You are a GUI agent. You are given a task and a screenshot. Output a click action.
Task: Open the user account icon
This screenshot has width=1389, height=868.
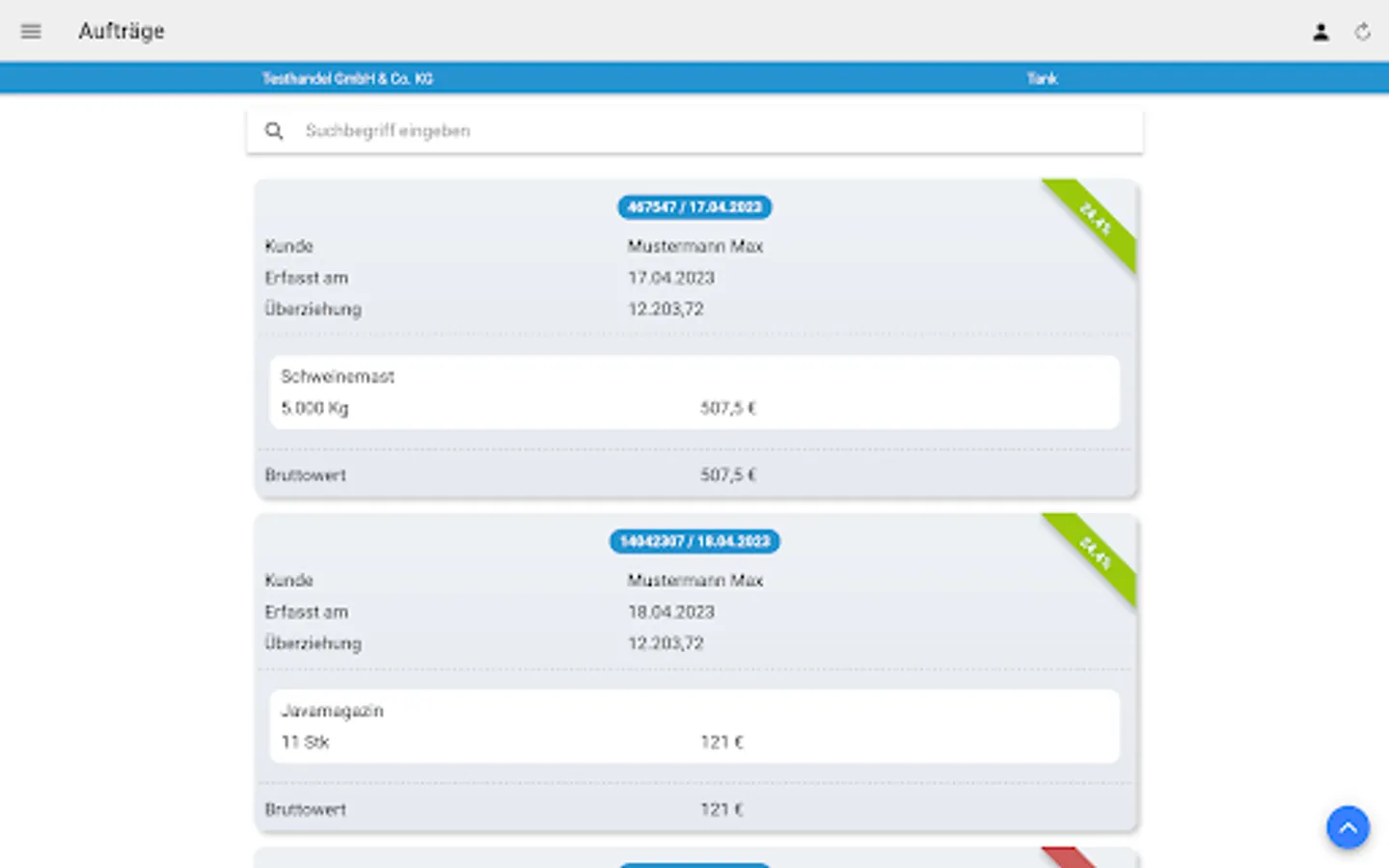tap(1321, 32)
